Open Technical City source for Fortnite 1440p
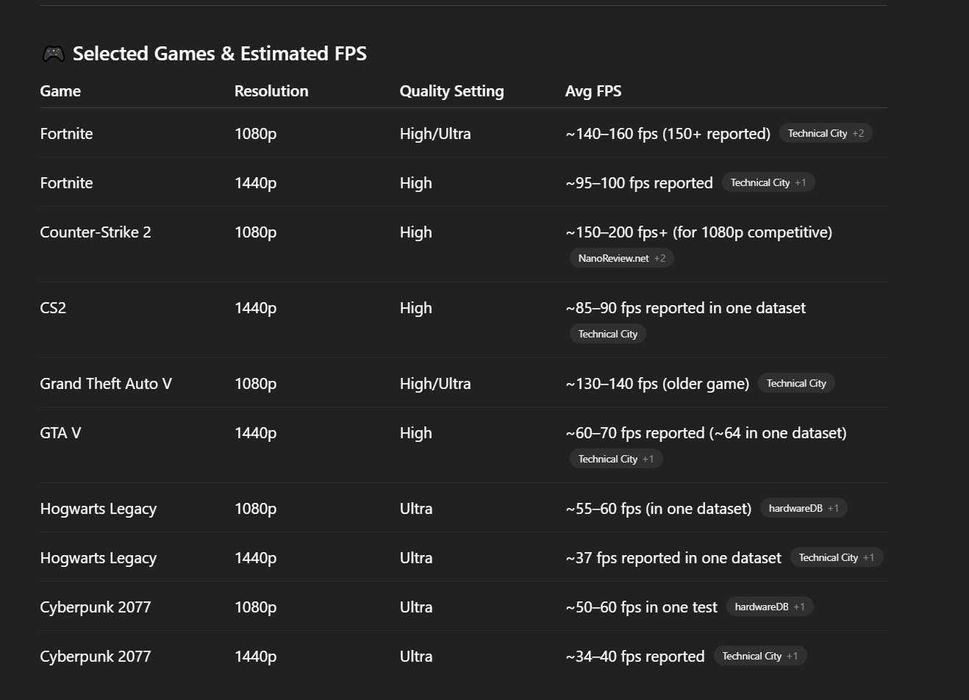 point(759,183)
